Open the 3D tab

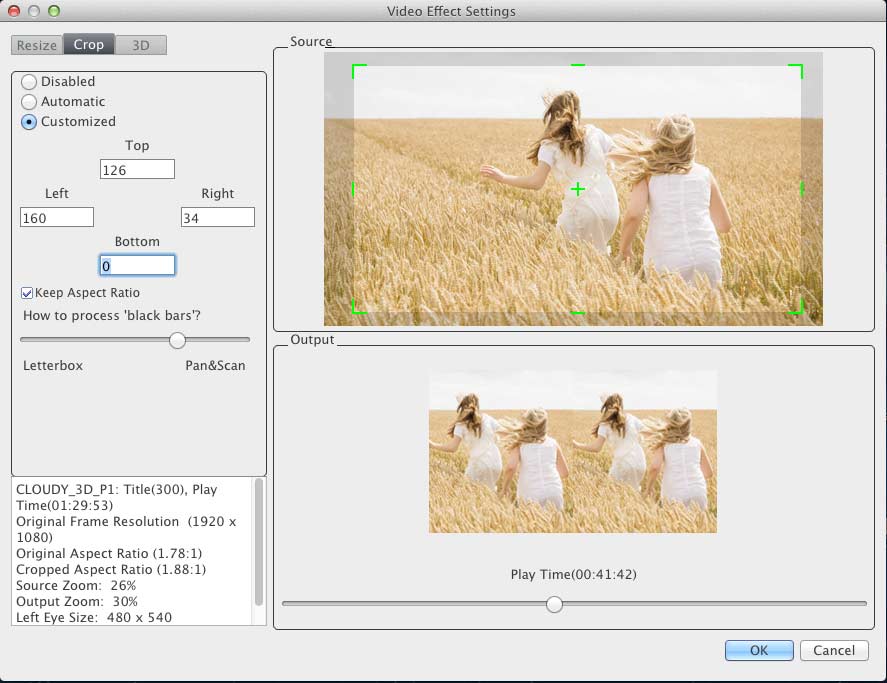point(141,45)
